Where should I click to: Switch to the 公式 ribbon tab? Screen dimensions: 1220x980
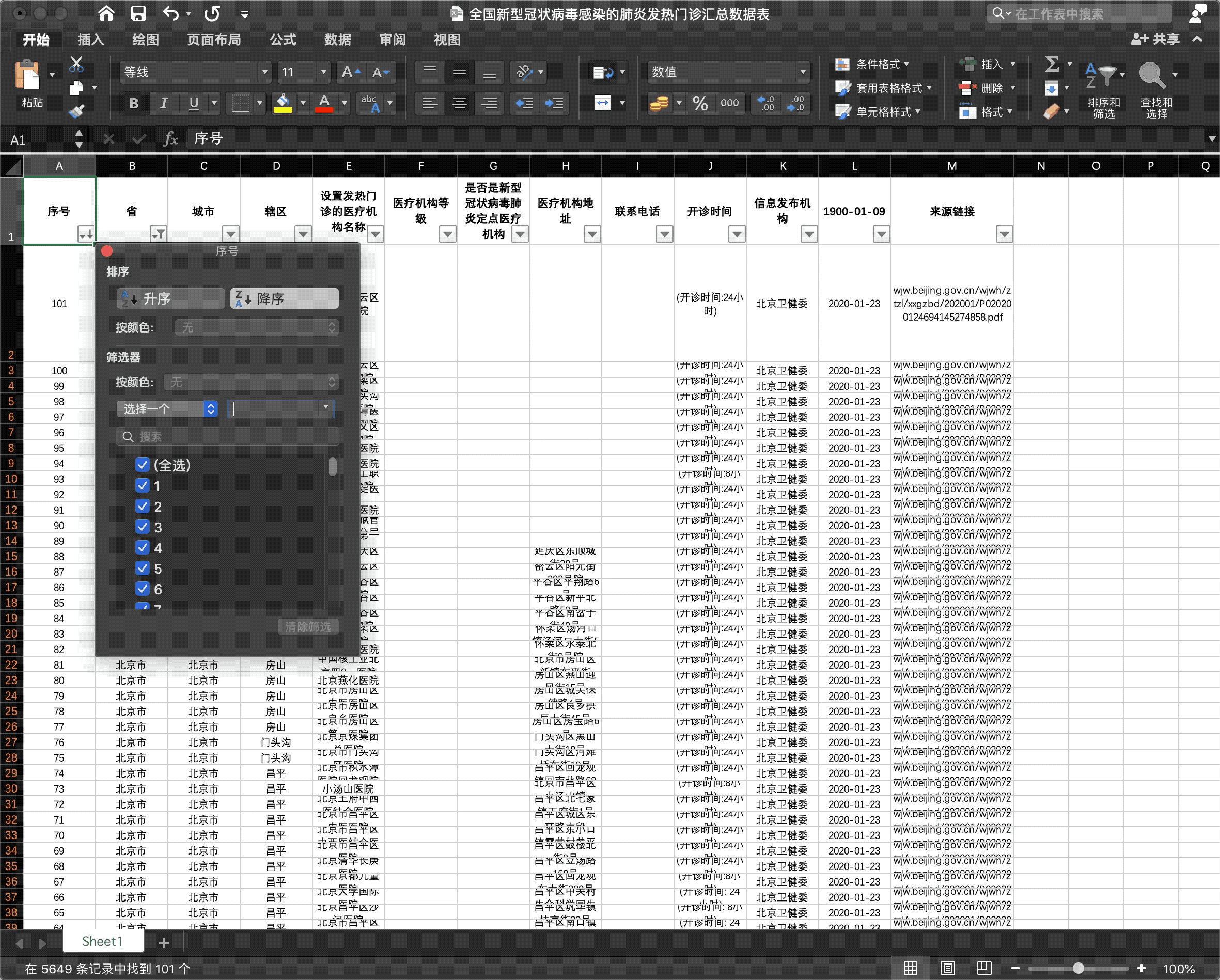(x=283, y=40)
